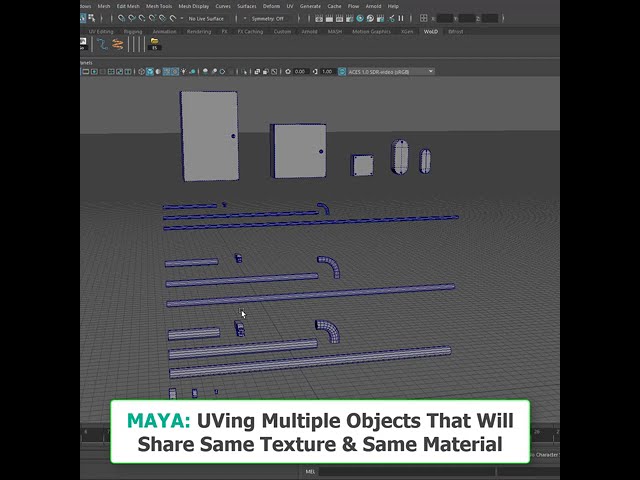Select the WoLD shelf tab
The image size is (640, 480).
[431, 31]
